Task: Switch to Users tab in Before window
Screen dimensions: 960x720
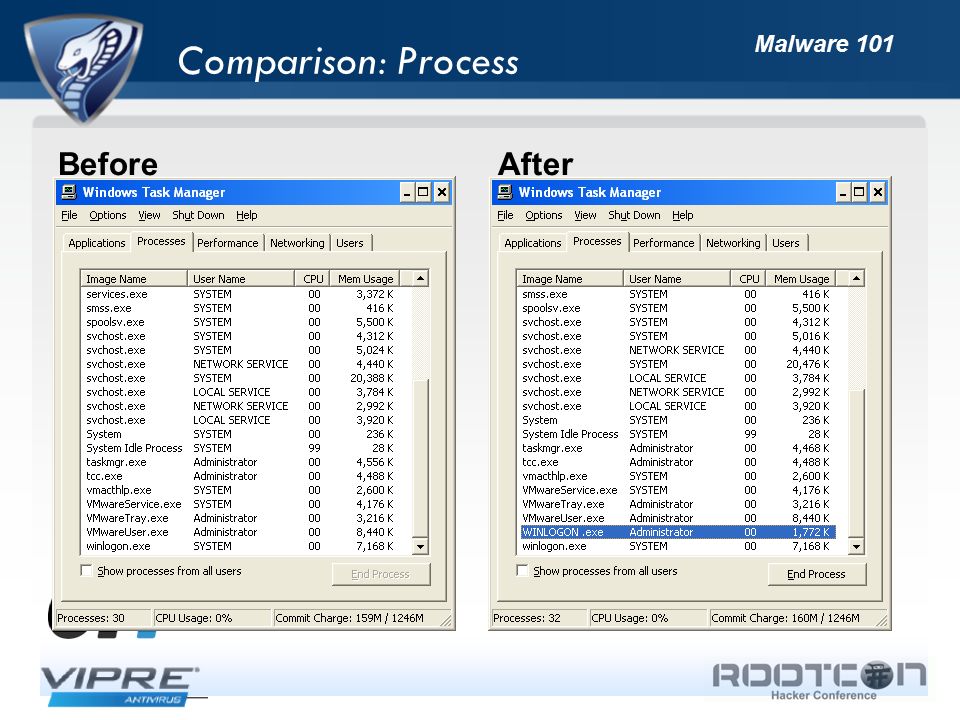Action: [x=350, y=243]
